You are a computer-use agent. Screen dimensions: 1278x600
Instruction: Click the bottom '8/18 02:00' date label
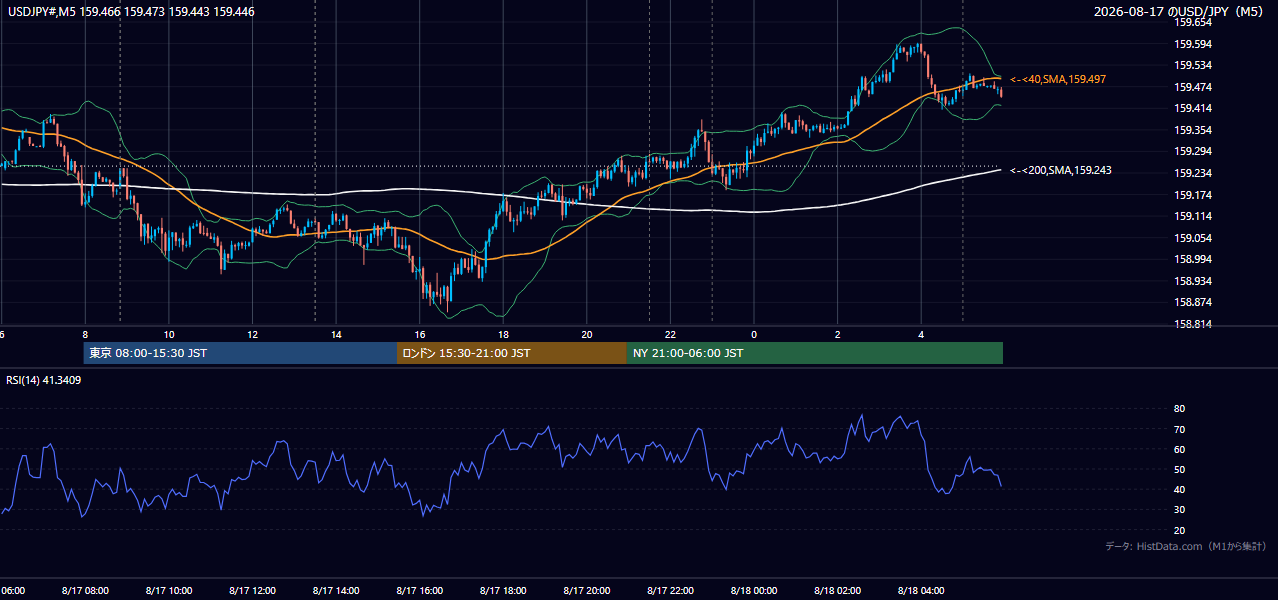838,590
